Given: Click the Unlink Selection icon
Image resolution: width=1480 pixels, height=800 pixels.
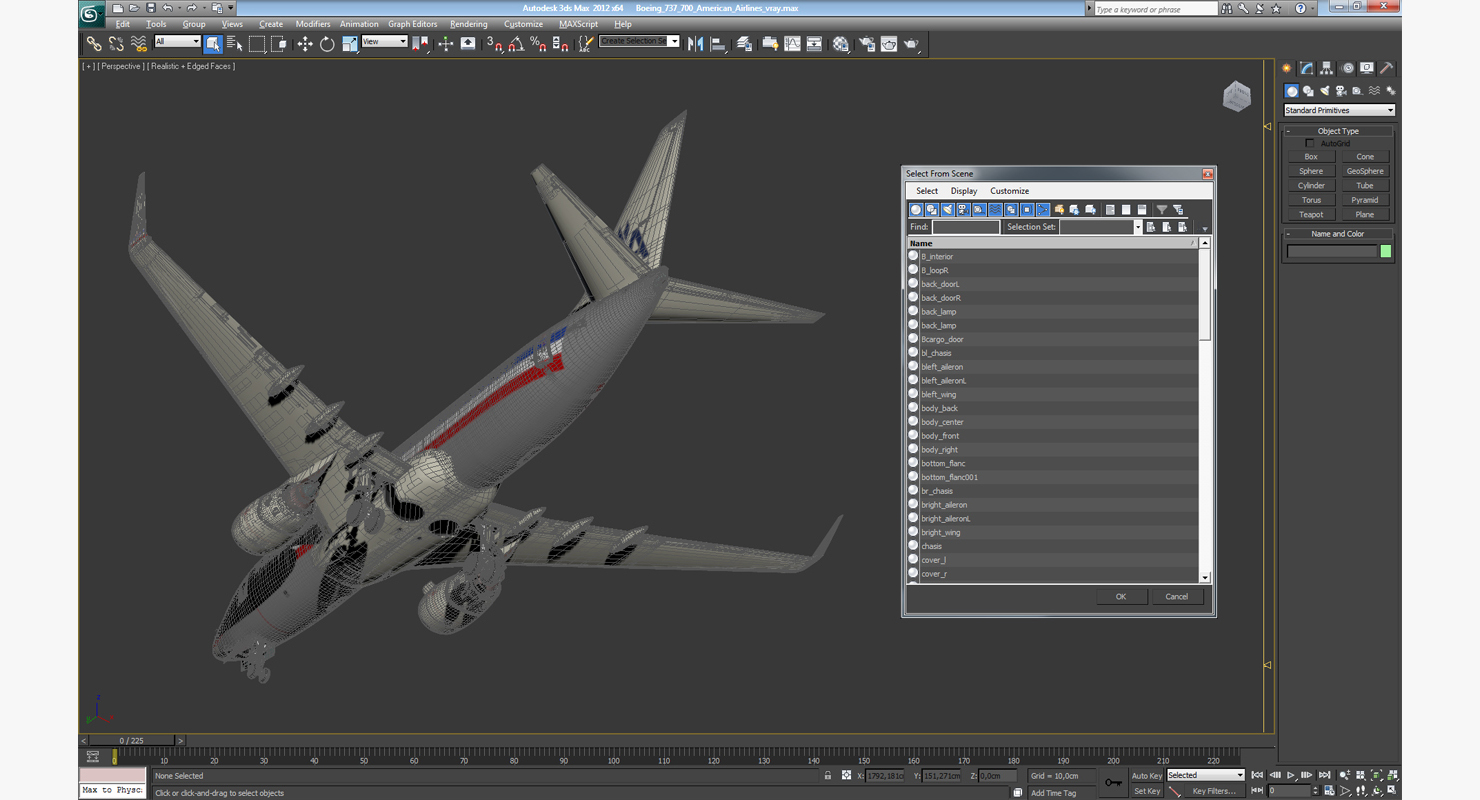Looking at the screenshot, I should click(116, 43).
